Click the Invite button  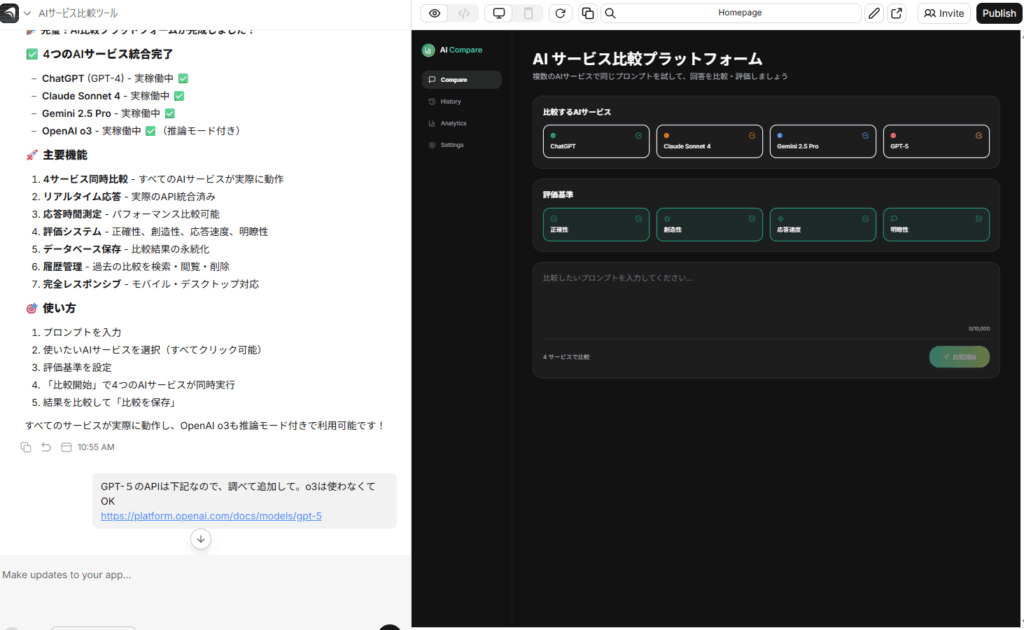(x=944, y=13)
